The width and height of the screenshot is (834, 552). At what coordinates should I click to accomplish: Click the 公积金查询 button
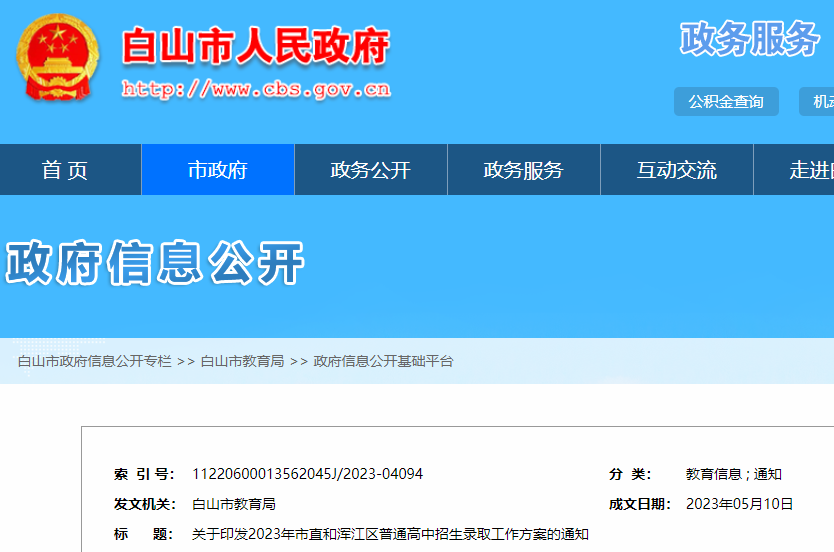pos(726,102)
